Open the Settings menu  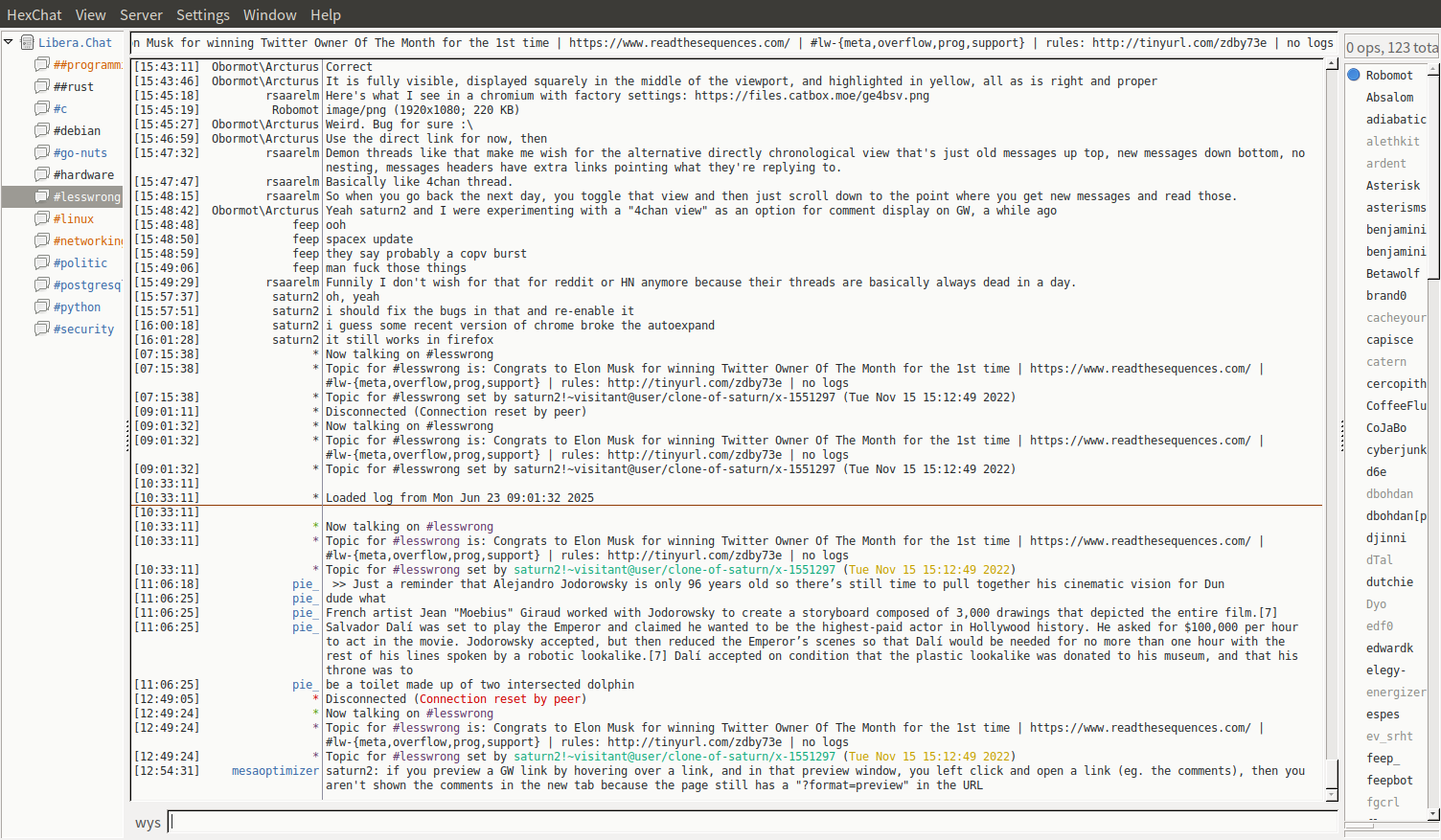point(202,14)
